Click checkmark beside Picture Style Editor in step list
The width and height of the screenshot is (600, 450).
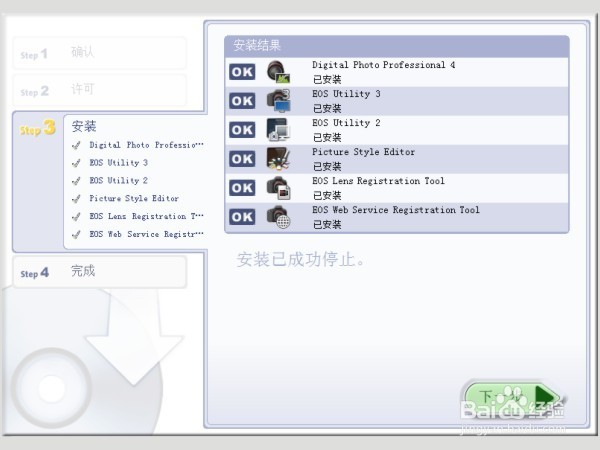point(77,199)
